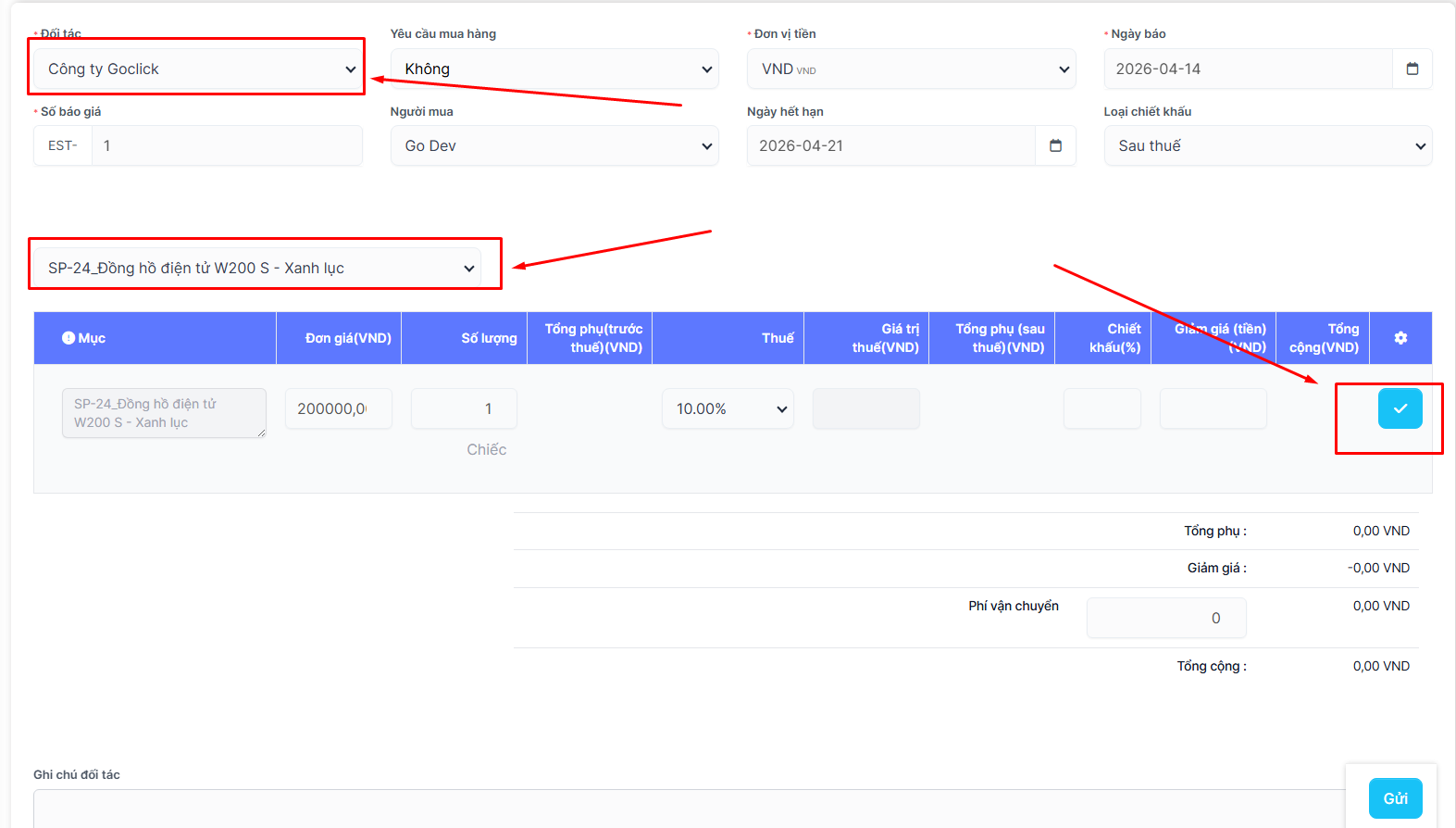Expand the Đối tác dropdown Công ty Goclick
This screenshot has height=828, width=1456.
pyautogui.click(x=199, y=69)
